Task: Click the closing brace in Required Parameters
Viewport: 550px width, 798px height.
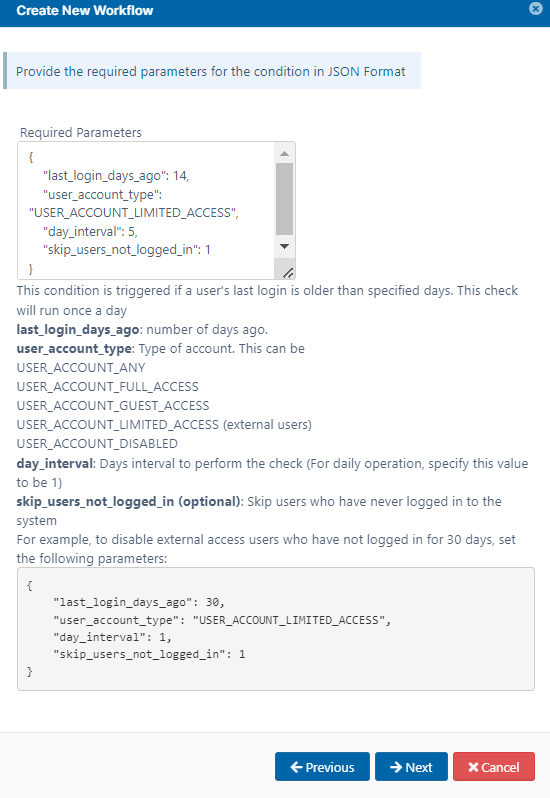Action: [x=31, y=268]
